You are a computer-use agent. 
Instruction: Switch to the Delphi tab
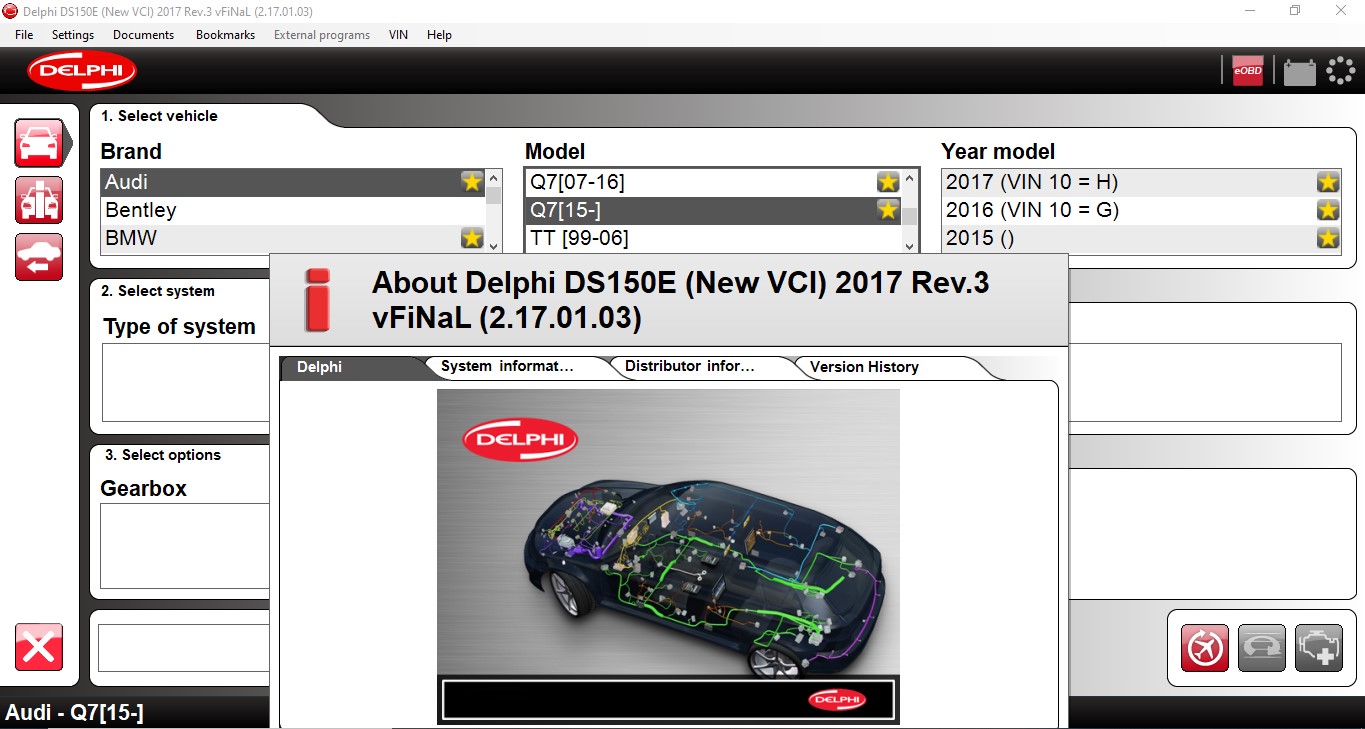[350, 367]
